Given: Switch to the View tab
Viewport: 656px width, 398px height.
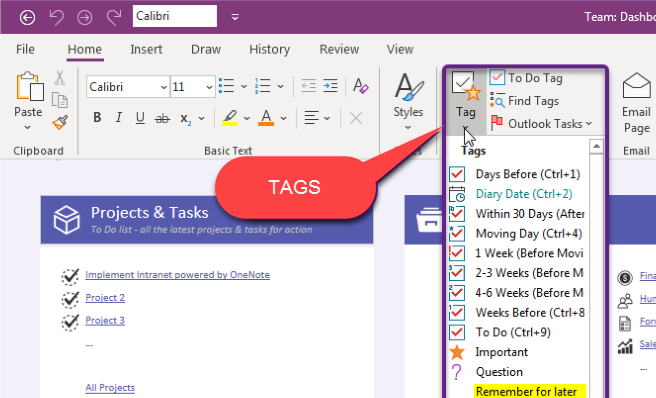Looking at the screenshot, I should click(x=400, y=49).
